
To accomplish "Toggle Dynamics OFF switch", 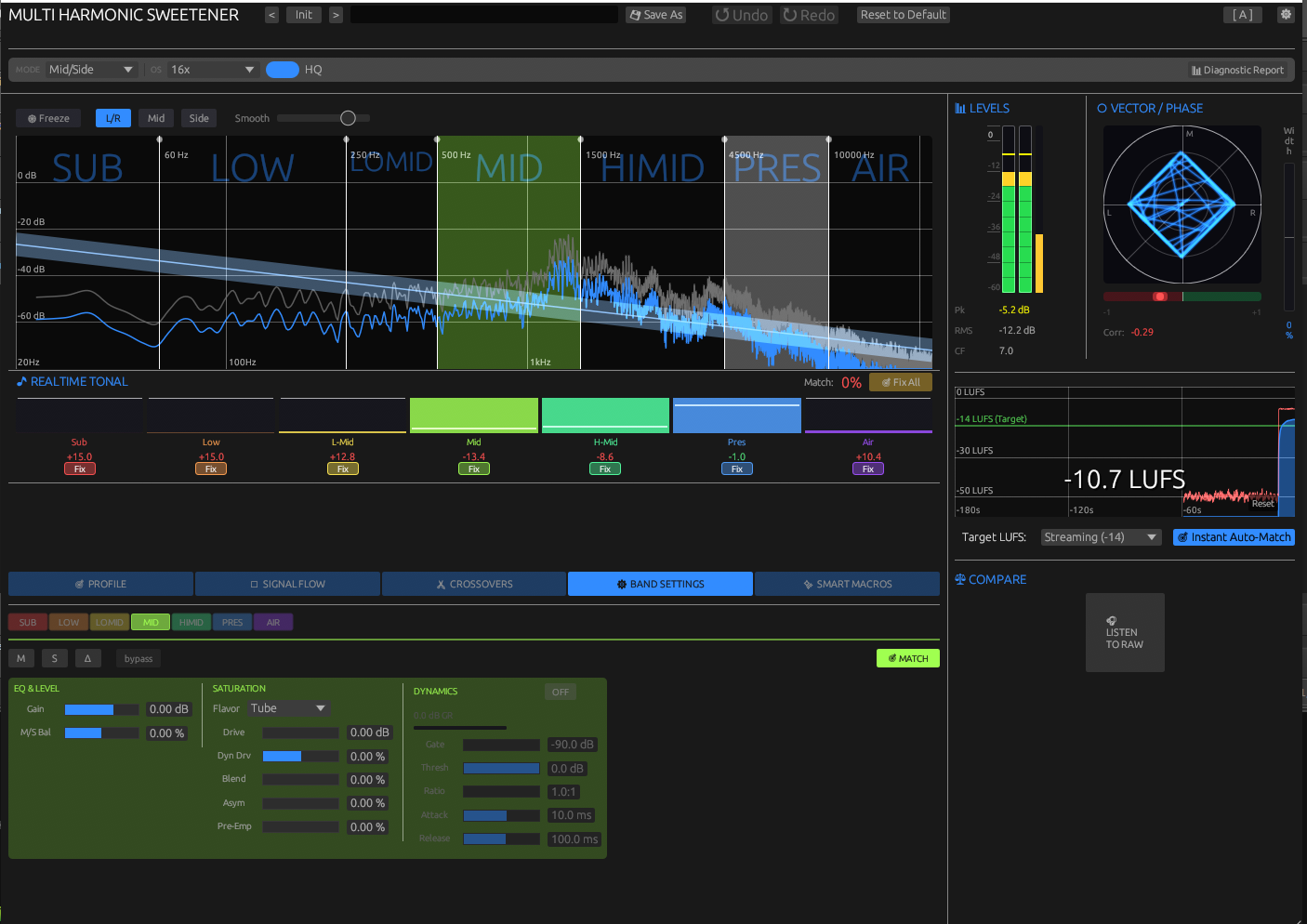I will coord(561,692).
